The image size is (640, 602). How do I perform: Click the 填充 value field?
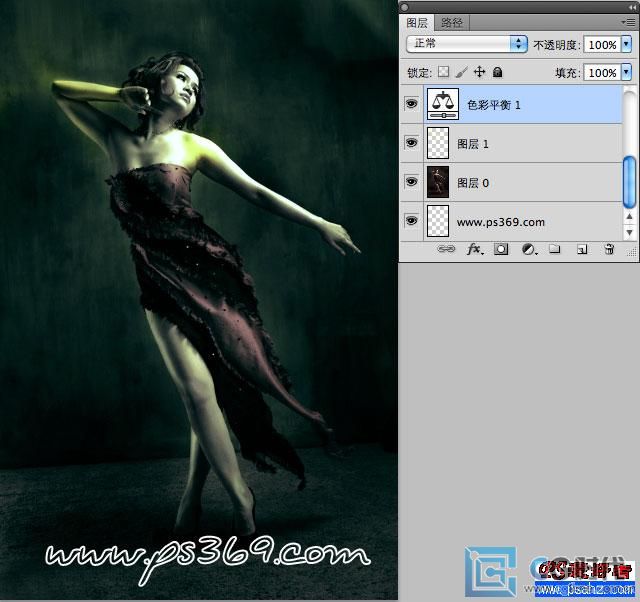click(602, 72)
